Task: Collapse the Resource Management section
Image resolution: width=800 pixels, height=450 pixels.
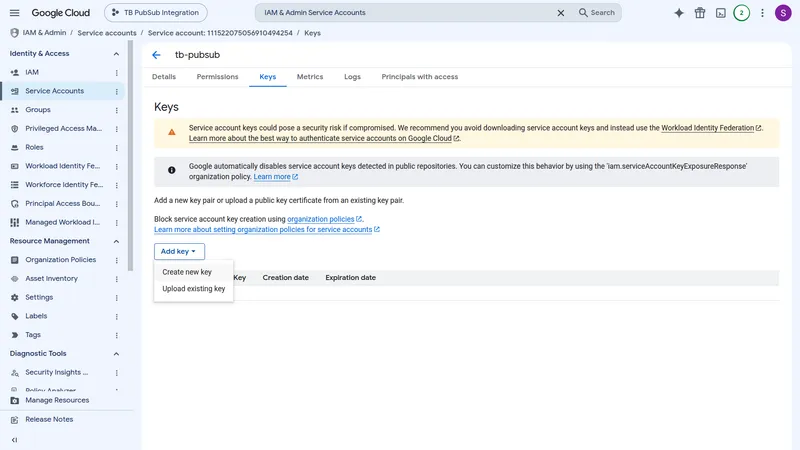Action: [x=116, y=241]
